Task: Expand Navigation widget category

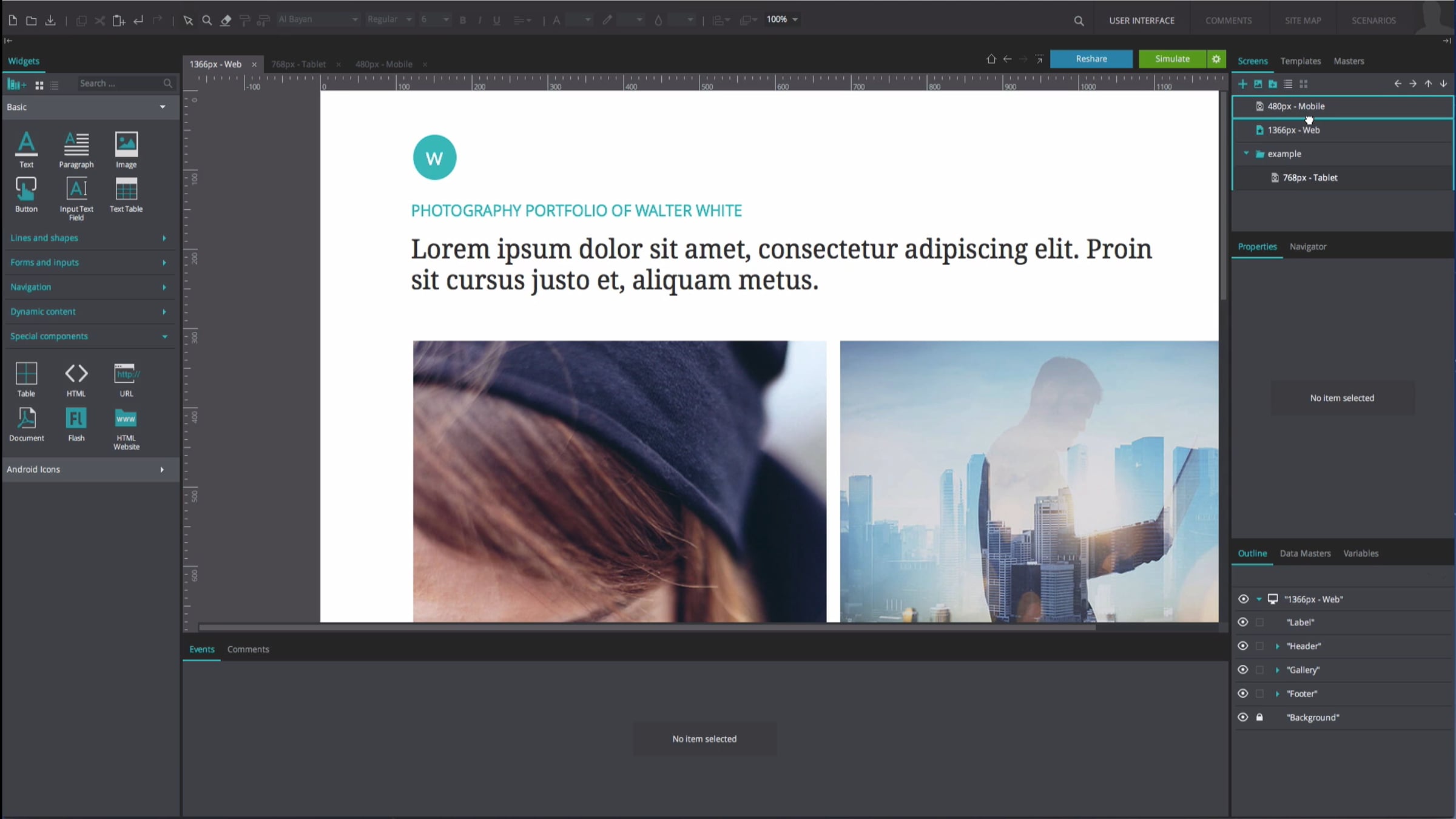Action: tap(164, 287)
